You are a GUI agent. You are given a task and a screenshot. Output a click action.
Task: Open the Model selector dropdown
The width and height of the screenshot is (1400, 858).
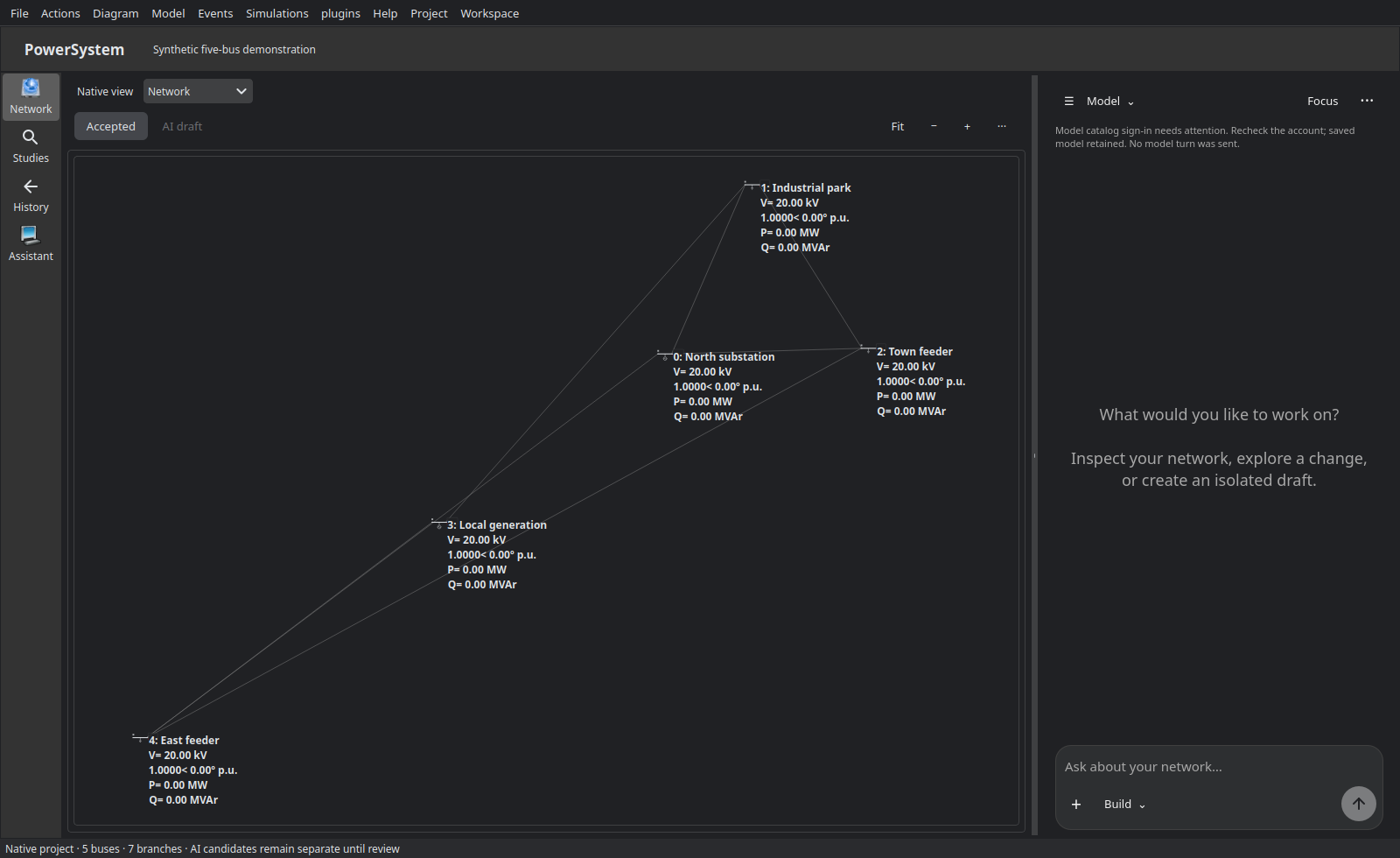(x=1110, y=102)
